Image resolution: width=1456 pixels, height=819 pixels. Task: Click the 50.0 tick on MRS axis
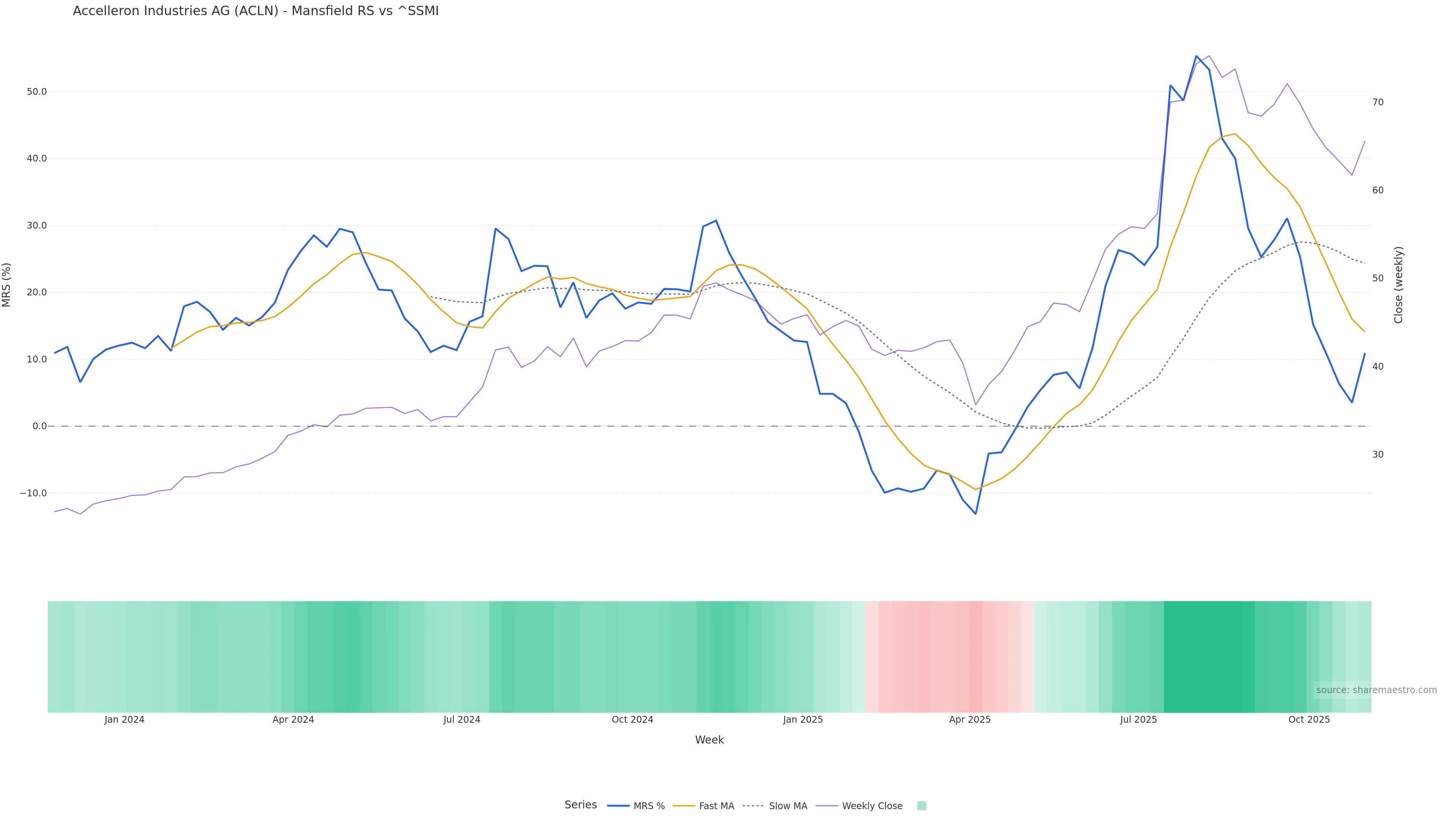pos(37,91)
